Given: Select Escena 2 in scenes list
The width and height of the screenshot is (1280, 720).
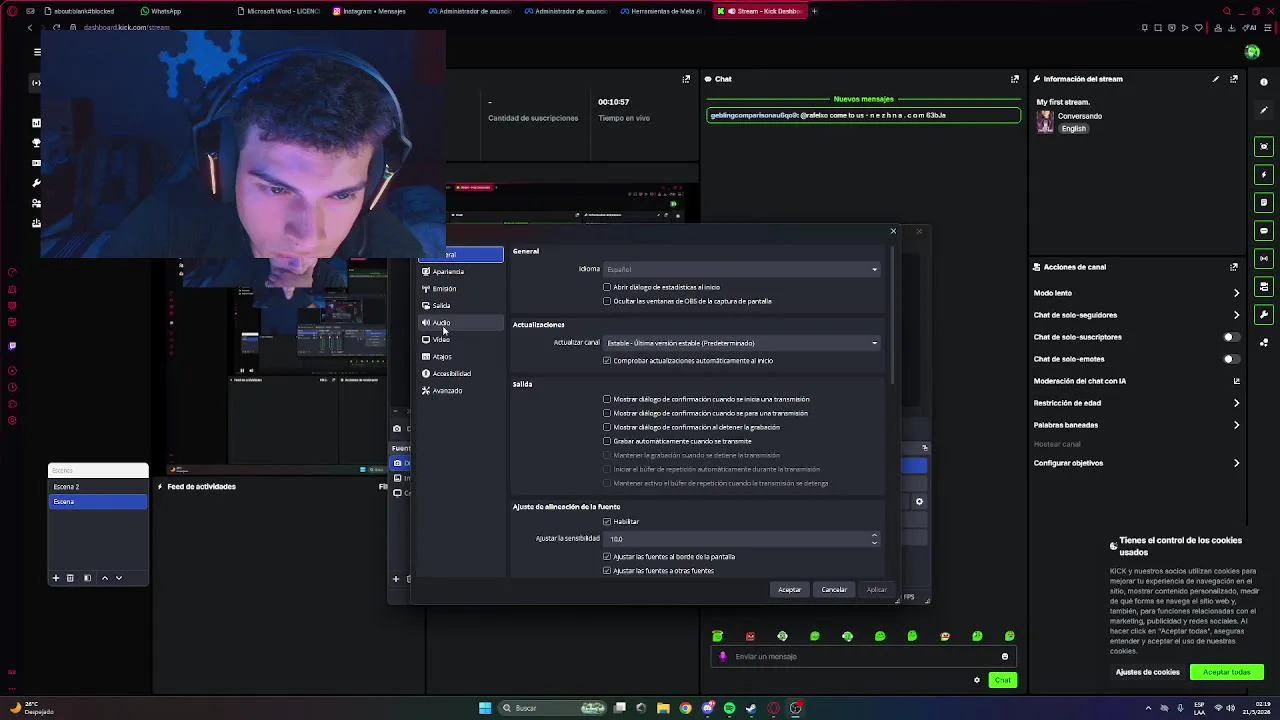Looking at the screenshot, I should tap(98, 487).
